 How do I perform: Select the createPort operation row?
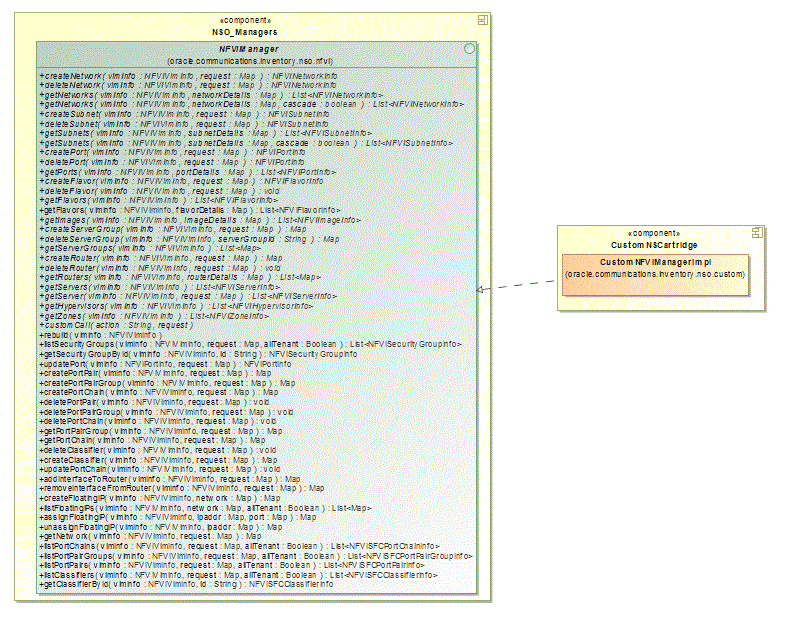pos(172,152)
